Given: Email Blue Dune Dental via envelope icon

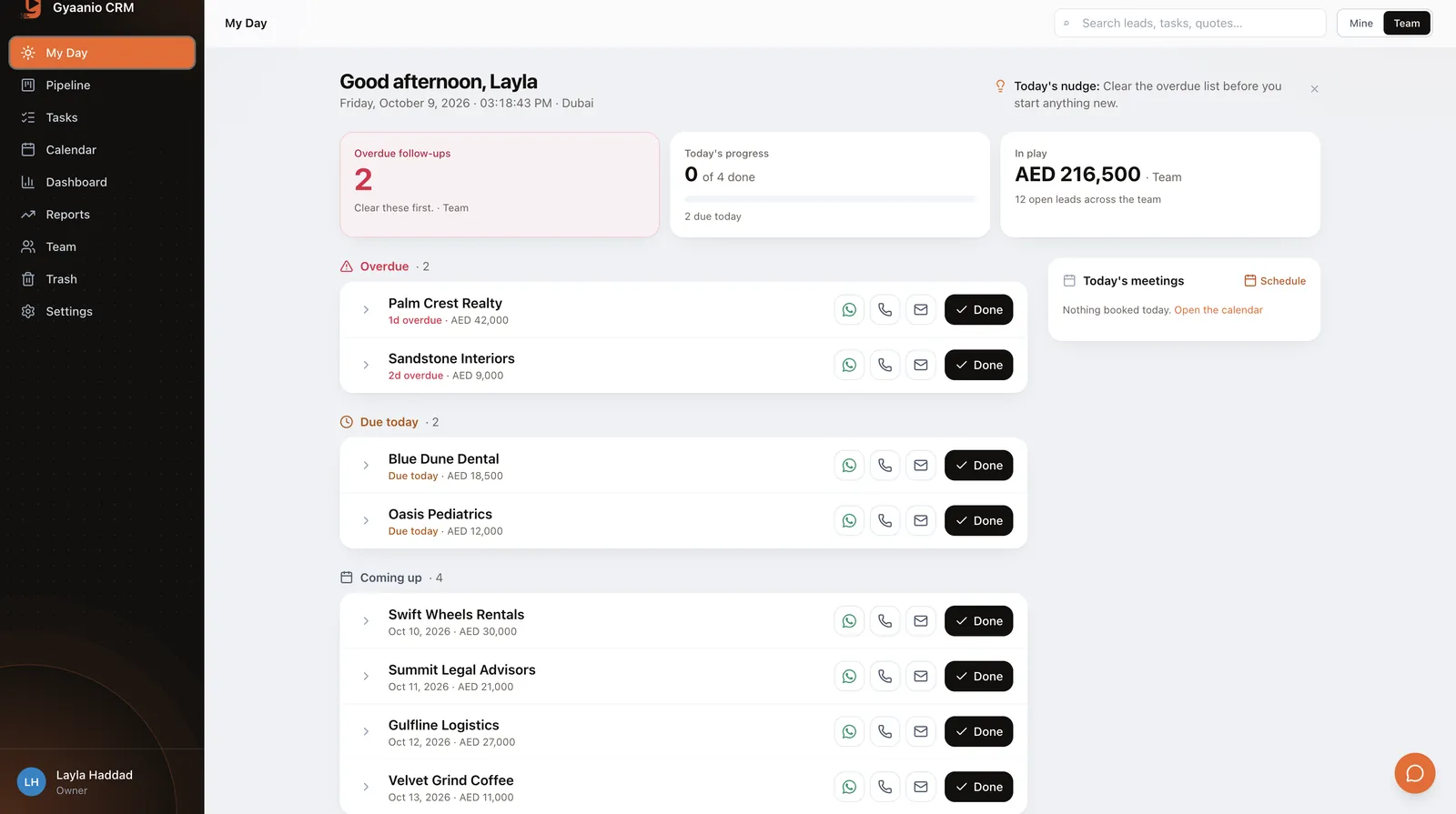Looking at the screenshot, I should (921, 466).
